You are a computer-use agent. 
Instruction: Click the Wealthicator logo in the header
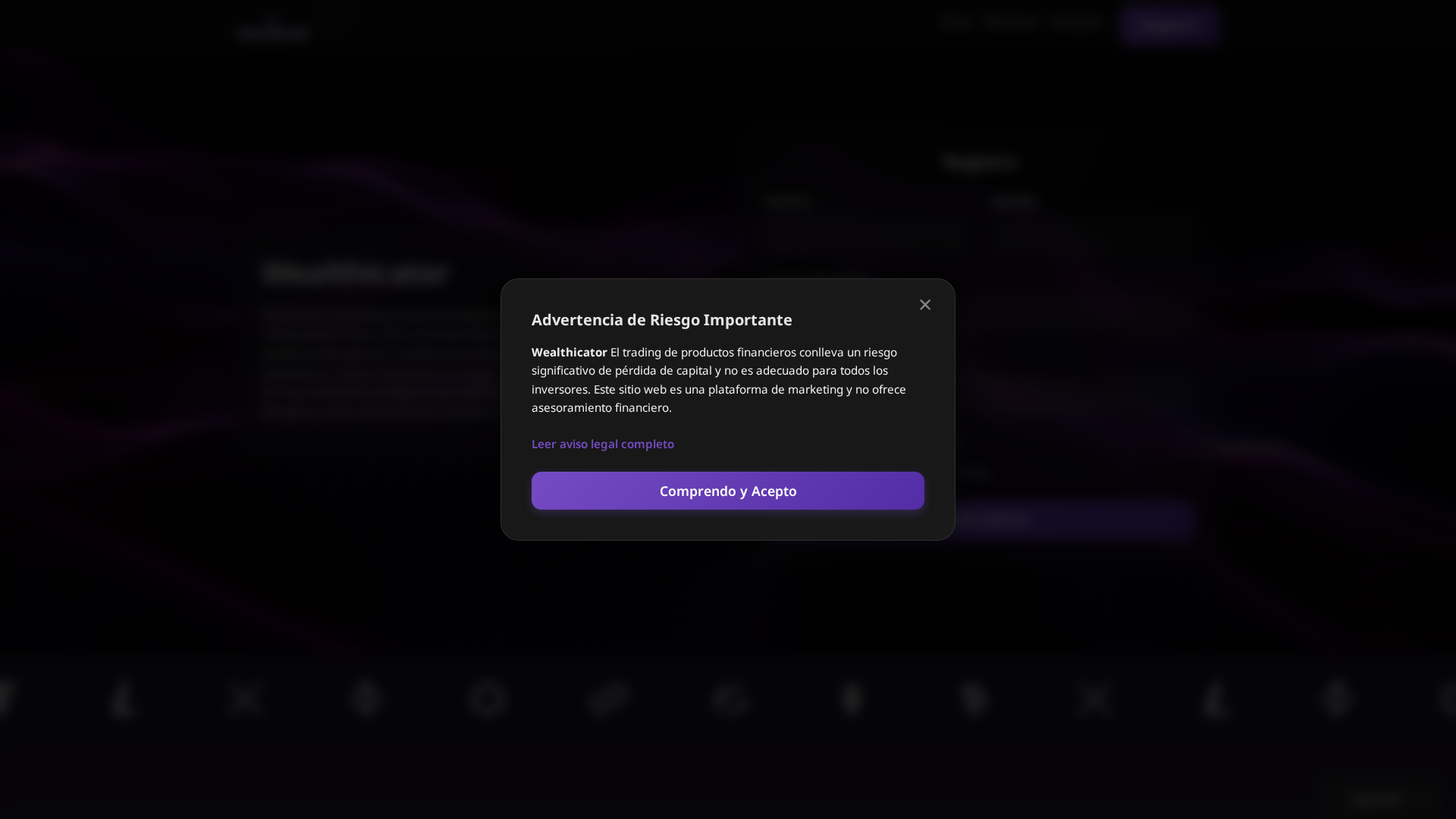(273, 30)
